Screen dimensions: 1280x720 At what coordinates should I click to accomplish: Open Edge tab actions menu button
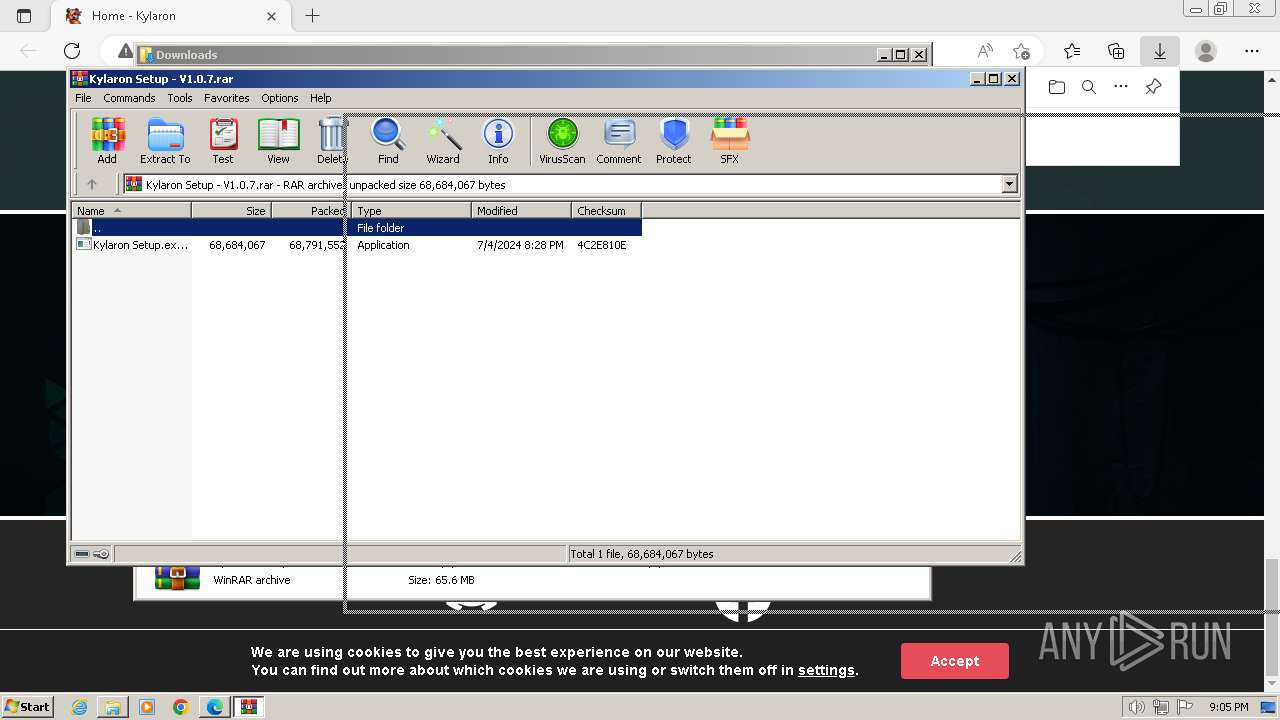click(x=24, y=16)
